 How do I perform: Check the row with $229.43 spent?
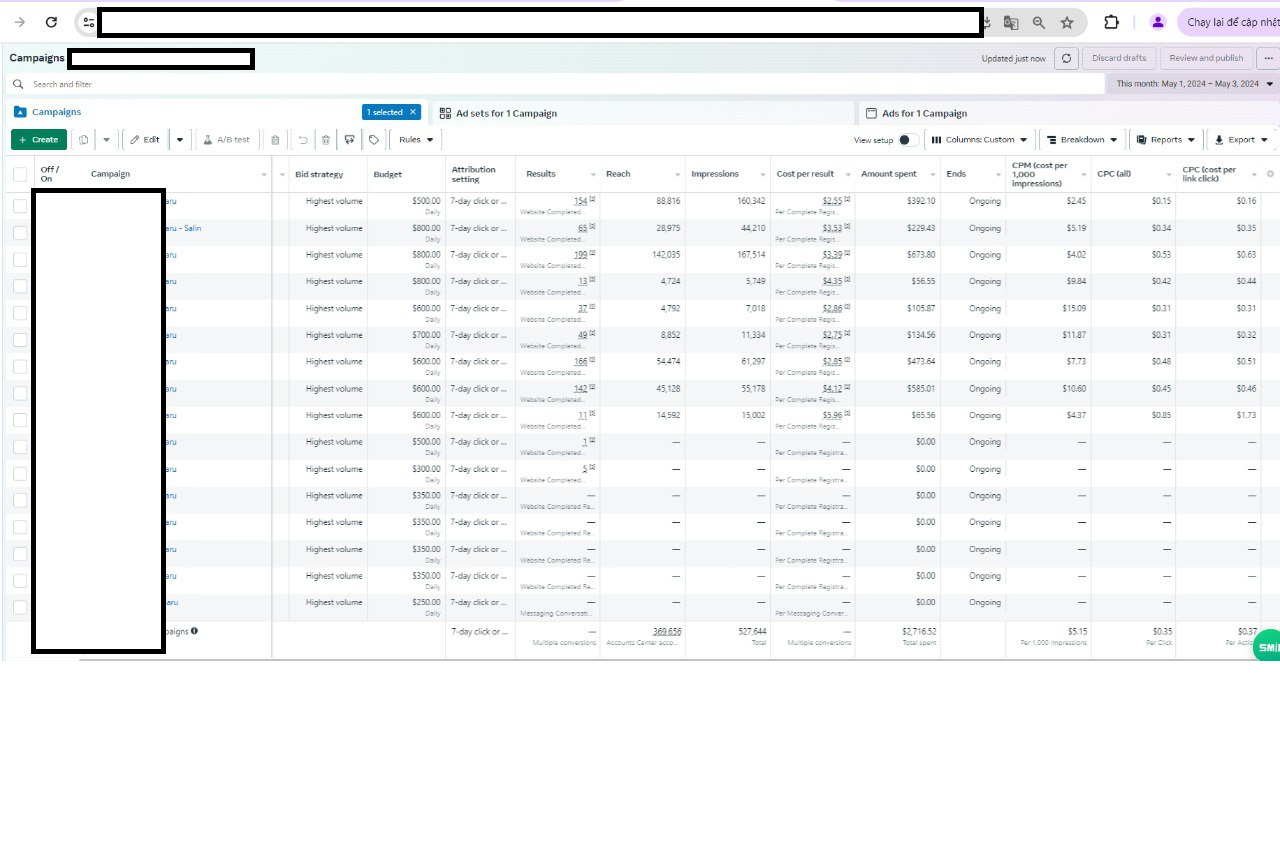20,233
